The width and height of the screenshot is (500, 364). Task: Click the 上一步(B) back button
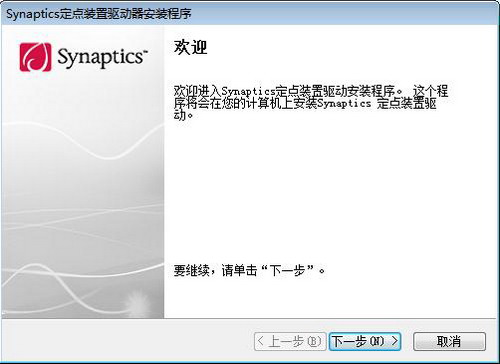290,341
